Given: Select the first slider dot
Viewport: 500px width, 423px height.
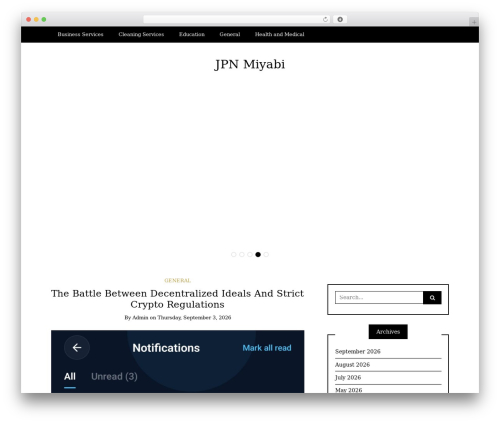Looking at the screenshot, I should pos(234,254).
